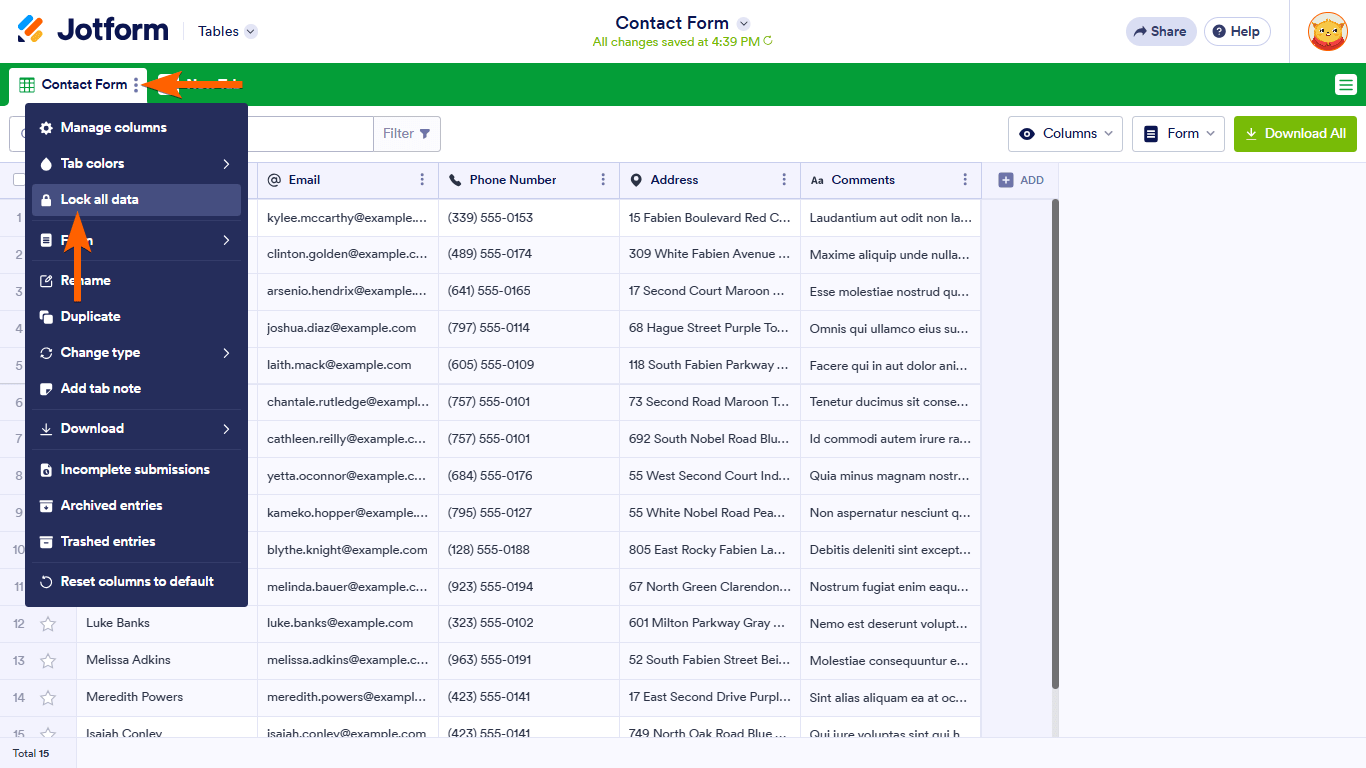Click the user avatar icon
Viewport: 1366px width, 768px height.
tap(1327, 31)
